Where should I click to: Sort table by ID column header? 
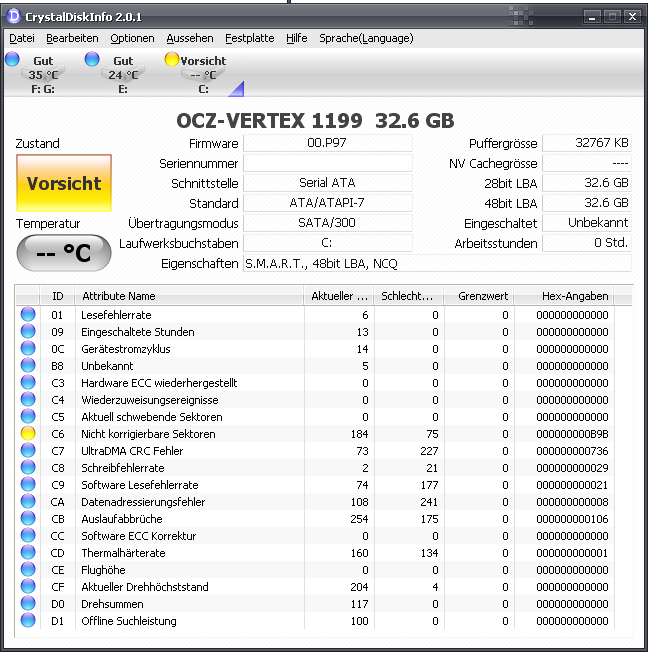[57, 296]
